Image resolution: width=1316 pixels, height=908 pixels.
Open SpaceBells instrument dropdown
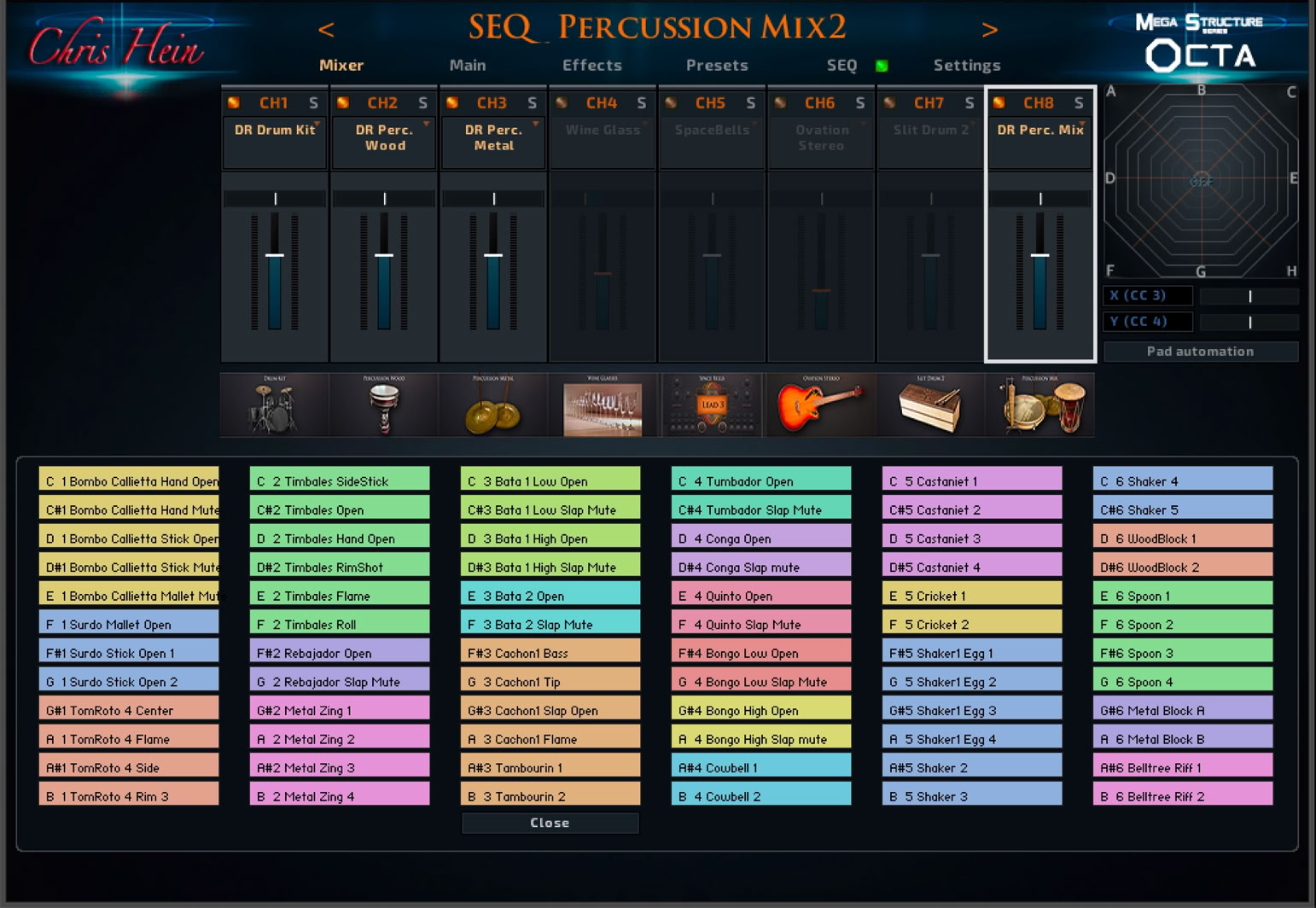tap(712, 143)
